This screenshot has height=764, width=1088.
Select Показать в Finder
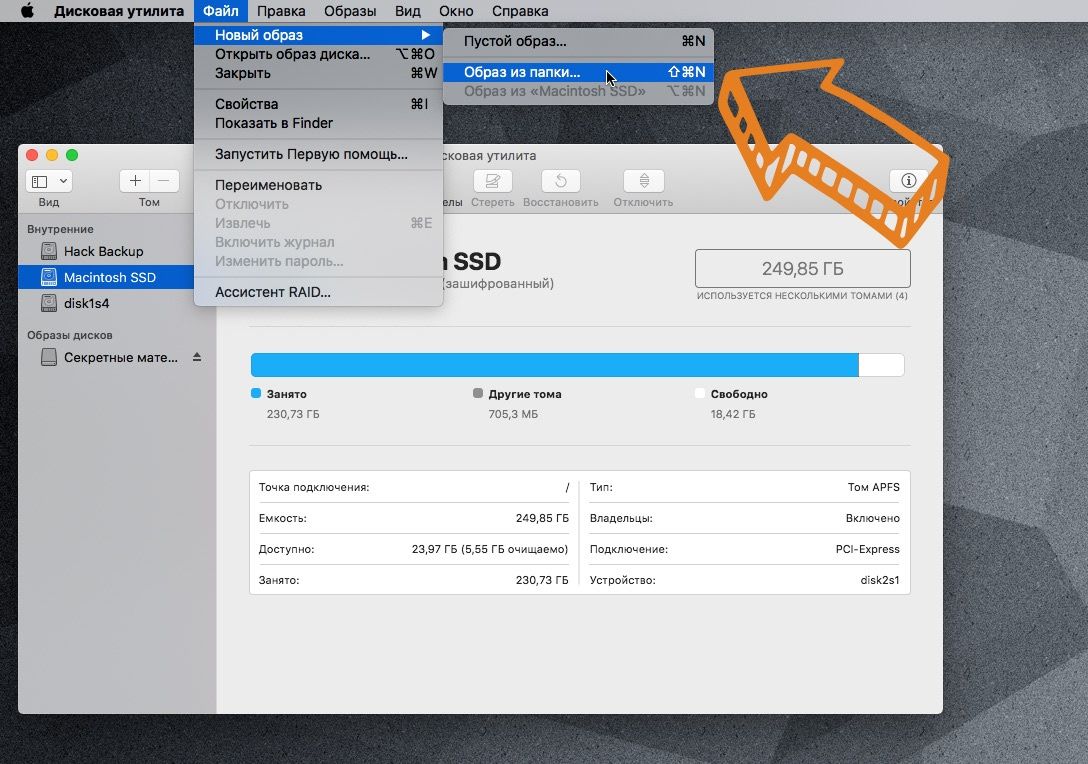[318, 123]
